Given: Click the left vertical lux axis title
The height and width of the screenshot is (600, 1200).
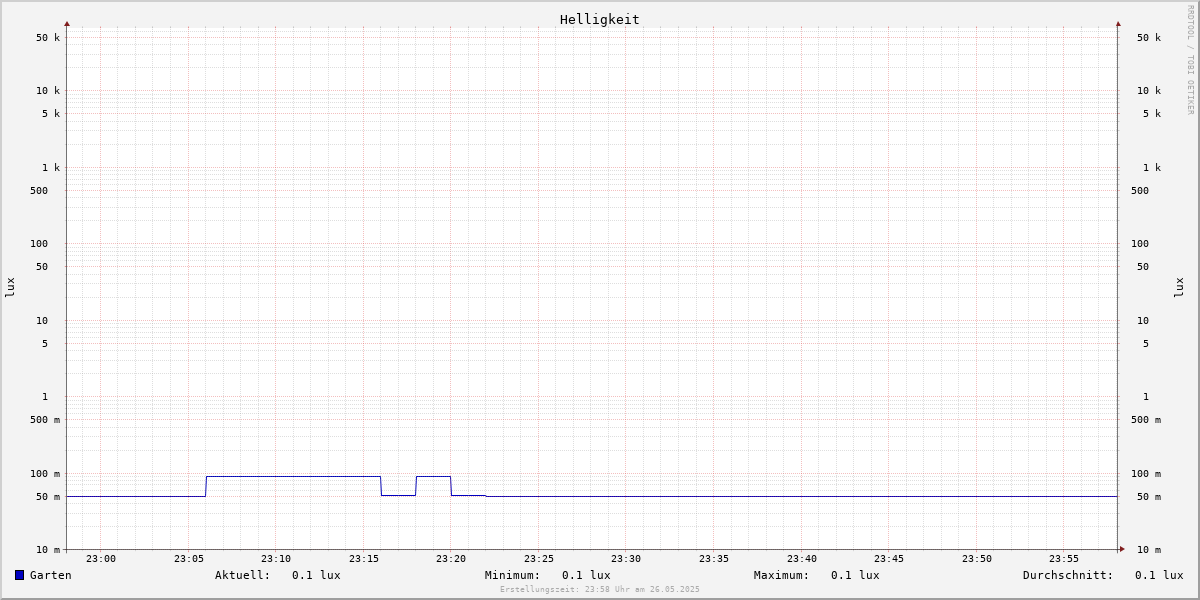Looking at the screenshot, I should click(x=10, y=287).
